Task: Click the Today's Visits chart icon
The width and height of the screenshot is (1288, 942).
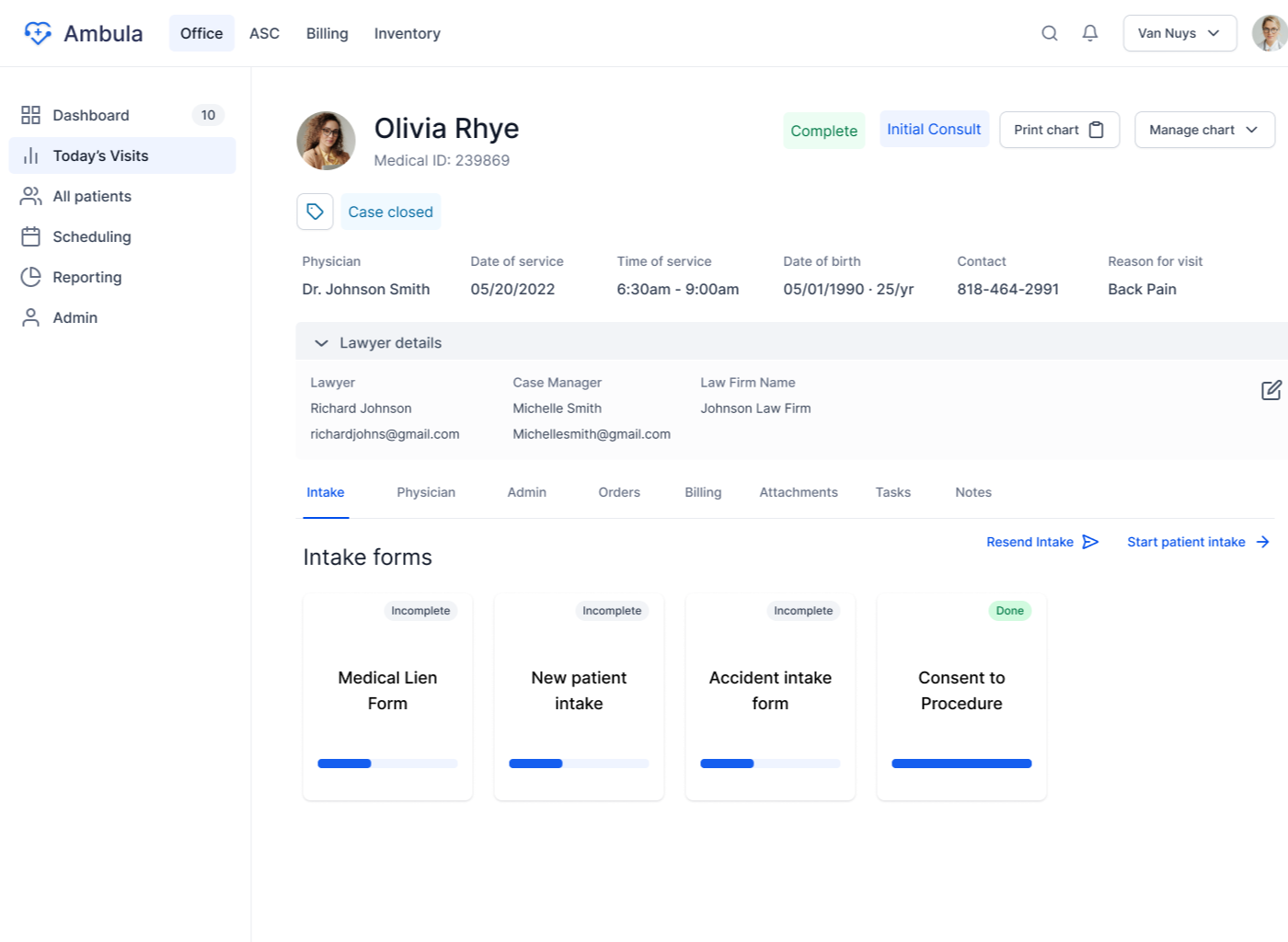Action: tap(29, 155)
